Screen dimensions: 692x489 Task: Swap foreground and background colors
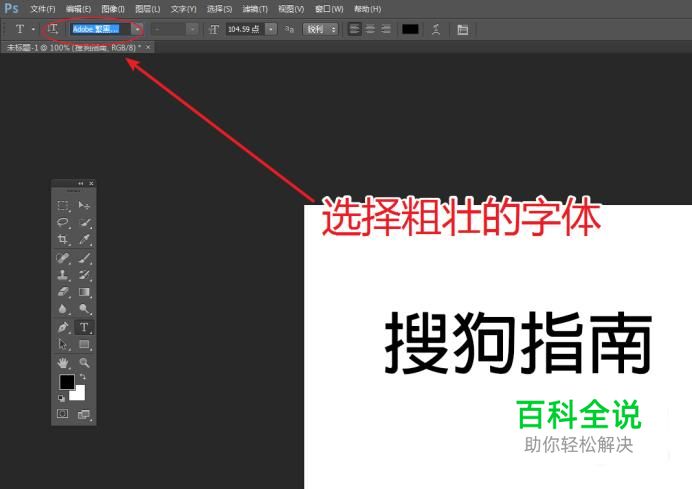[x=83, y=376]
